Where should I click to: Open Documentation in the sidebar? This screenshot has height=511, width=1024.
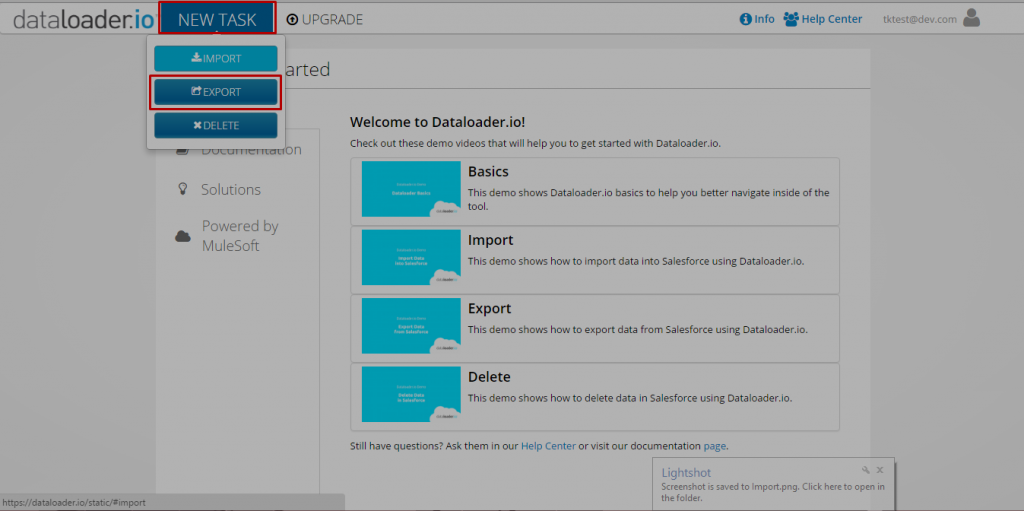pos(251,150)
